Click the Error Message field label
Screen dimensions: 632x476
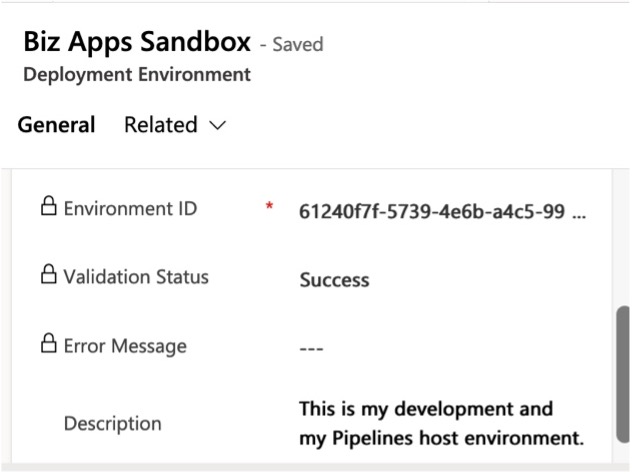pos(125,346)
